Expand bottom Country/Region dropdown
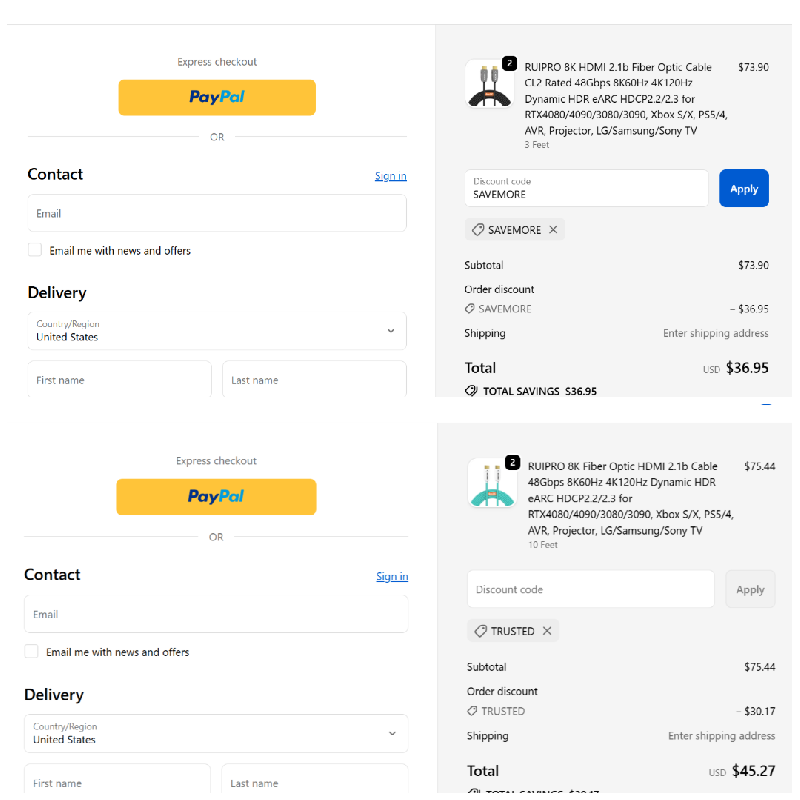 pyautogui.click(x=391, y=733)
